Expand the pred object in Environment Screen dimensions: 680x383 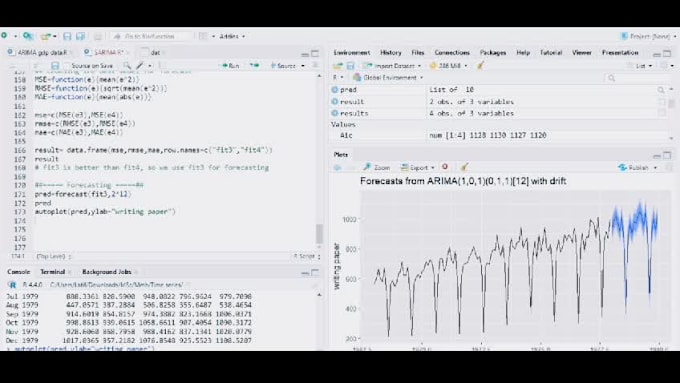tap(335, 90)
